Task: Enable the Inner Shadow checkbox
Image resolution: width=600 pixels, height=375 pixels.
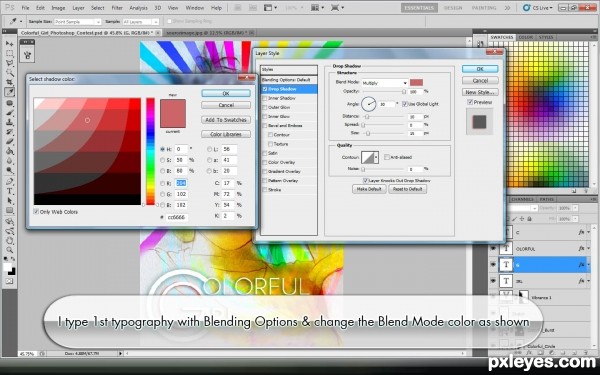Action: coord(264,98)
